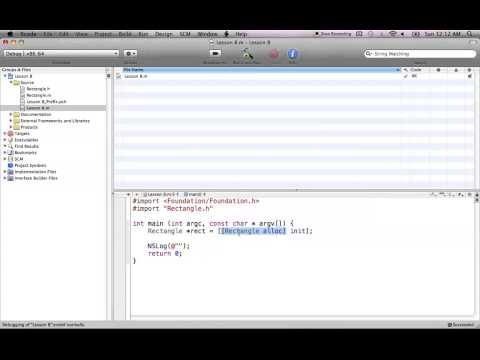Open the Project menu
This screenshot has height=360, width=480.
(103, 34)
